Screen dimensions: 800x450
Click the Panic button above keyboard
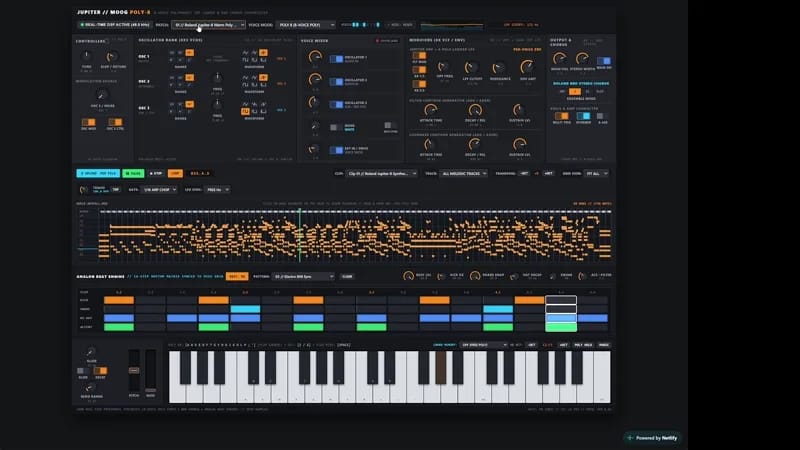tap(604, 345)
